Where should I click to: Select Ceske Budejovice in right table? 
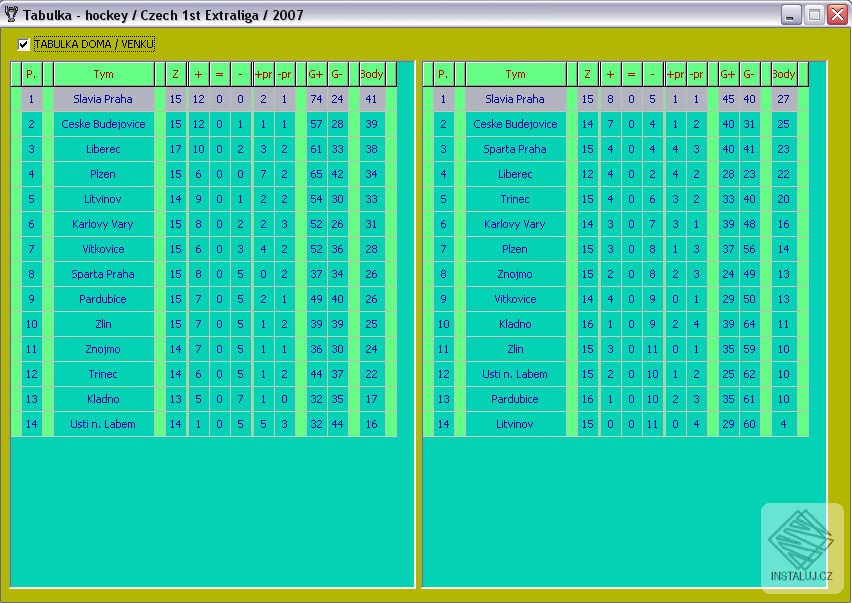point(515,124)
